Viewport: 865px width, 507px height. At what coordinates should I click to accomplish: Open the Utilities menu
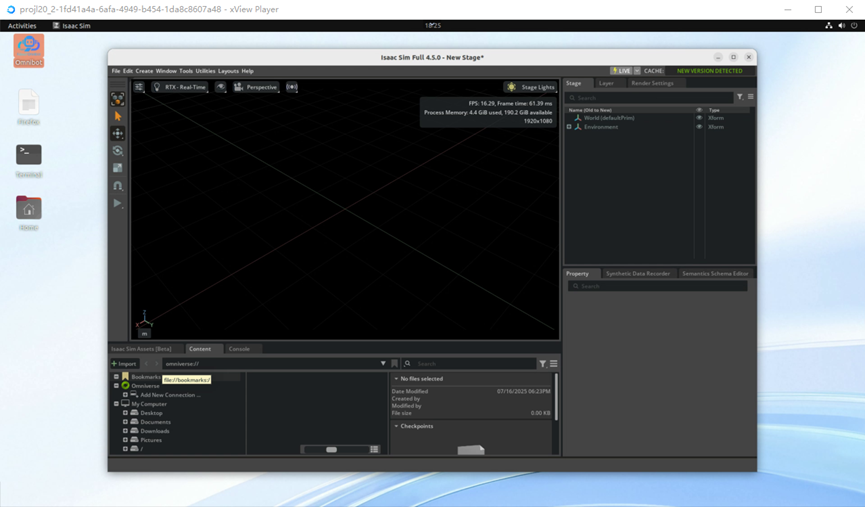coord(205,71)
